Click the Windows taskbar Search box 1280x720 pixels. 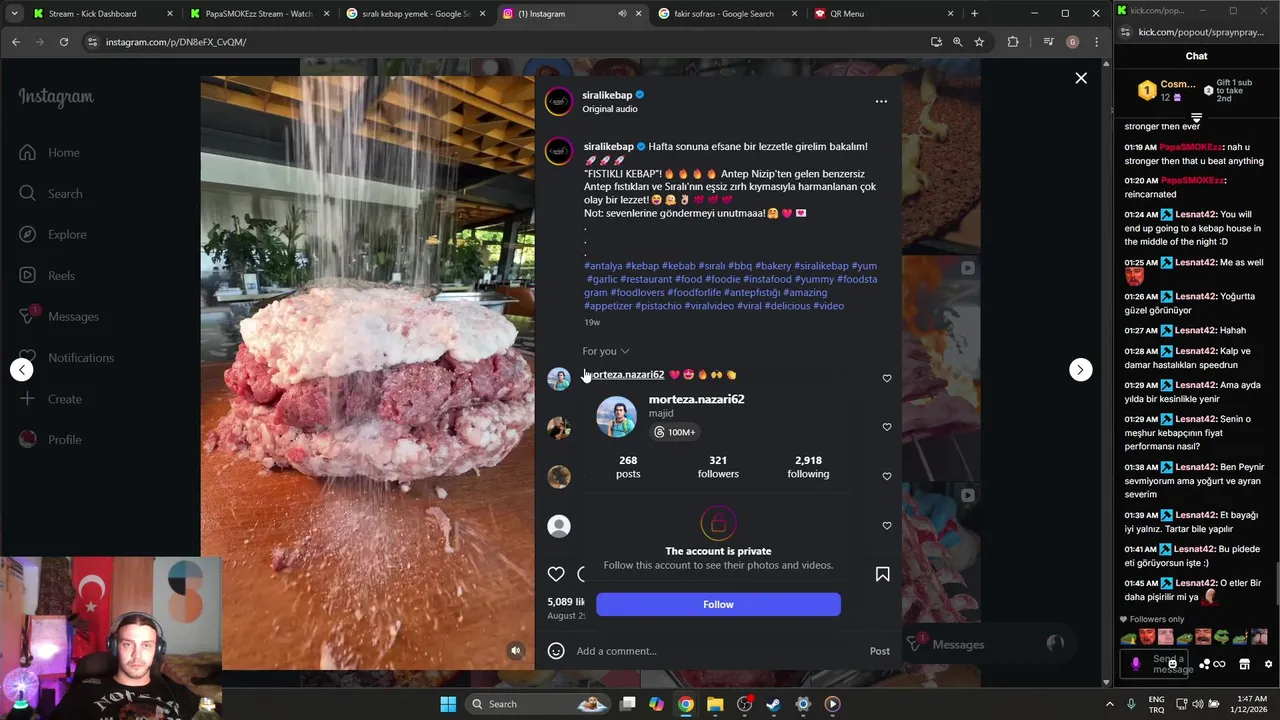(539, 704)
